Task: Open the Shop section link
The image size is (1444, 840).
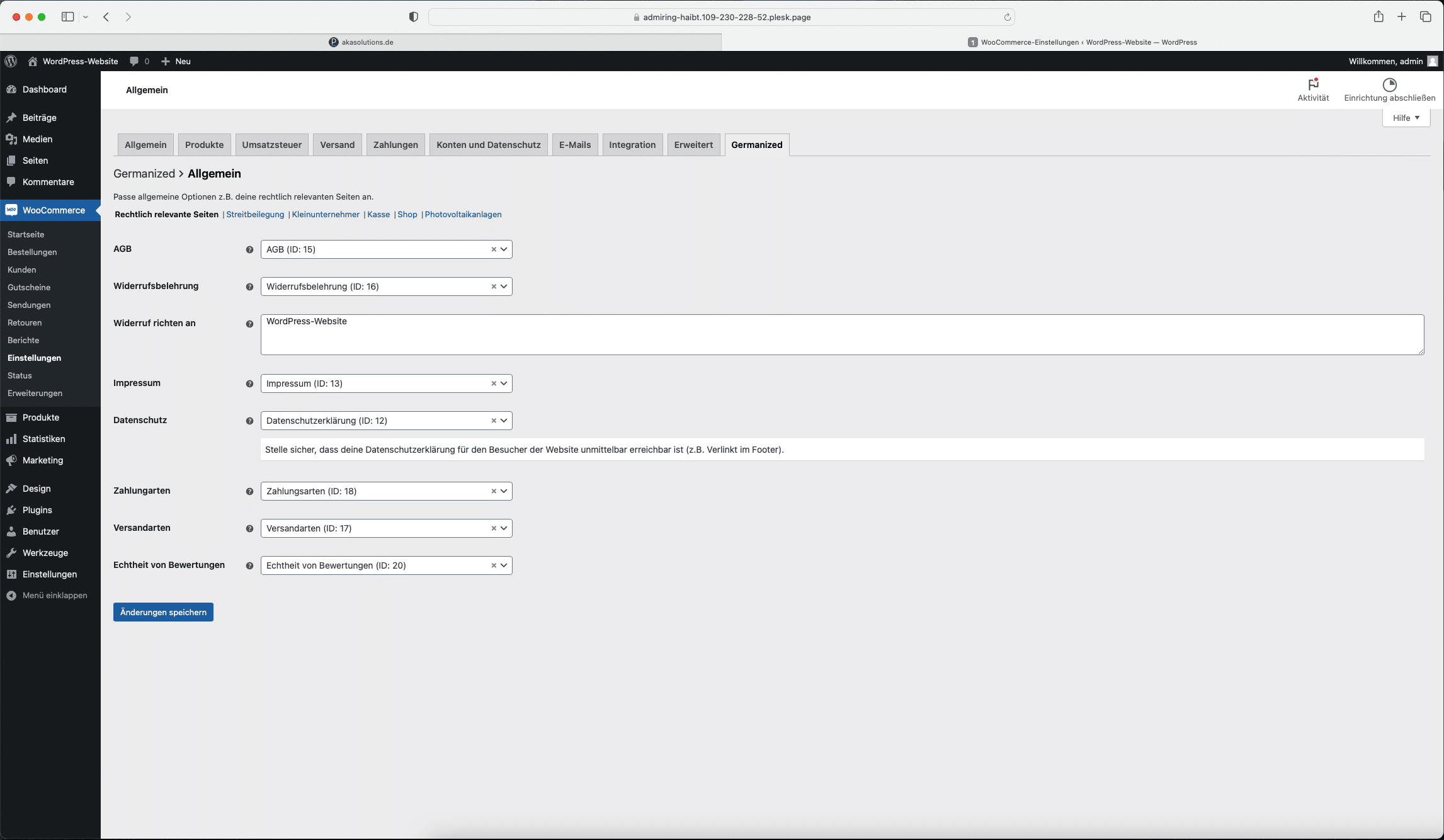Action: point(407,215)
